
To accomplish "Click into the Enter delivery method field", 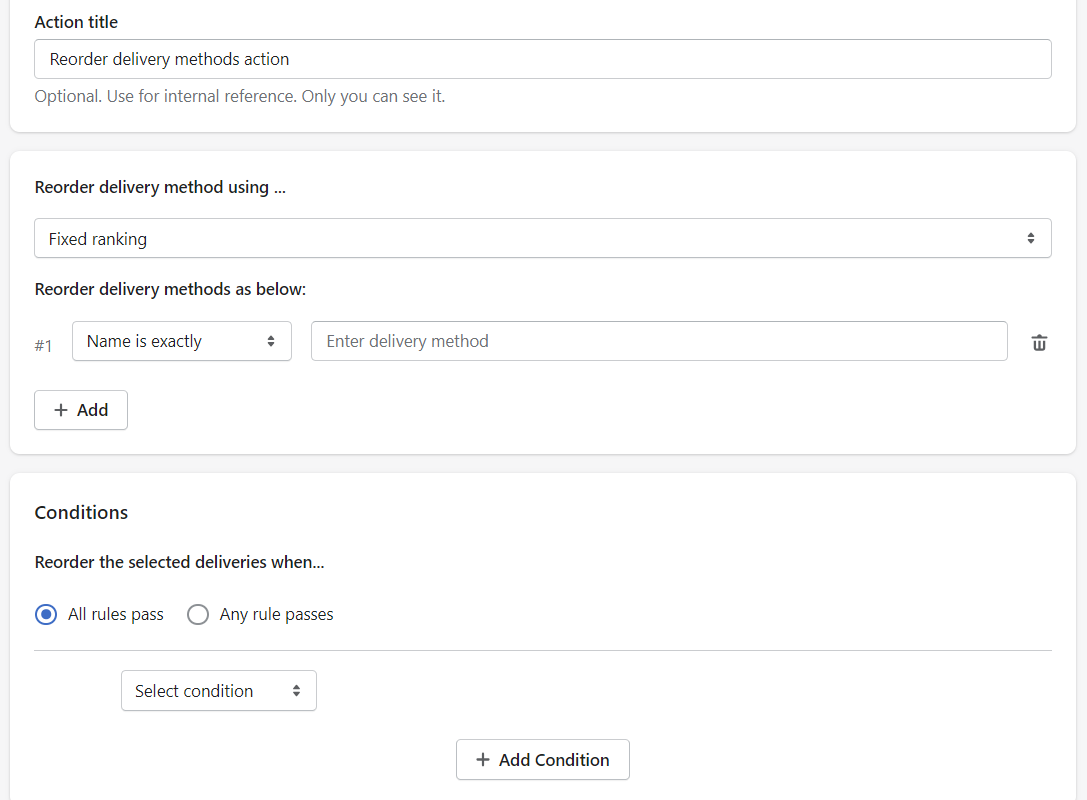I will pyautogui.click(x=659, y=341).
